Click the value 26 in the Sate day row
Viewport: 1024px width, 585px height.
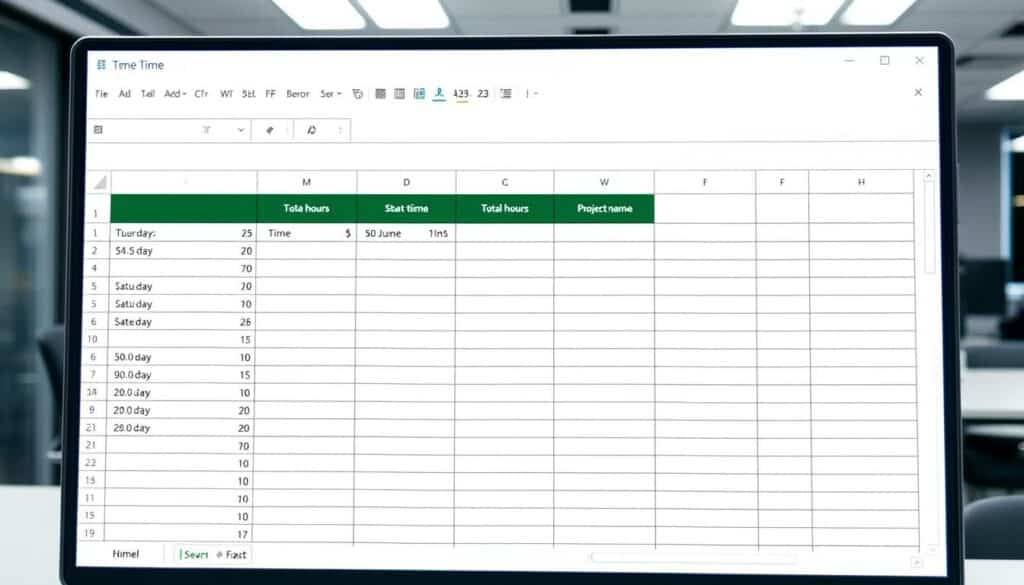tap(246, 322)
